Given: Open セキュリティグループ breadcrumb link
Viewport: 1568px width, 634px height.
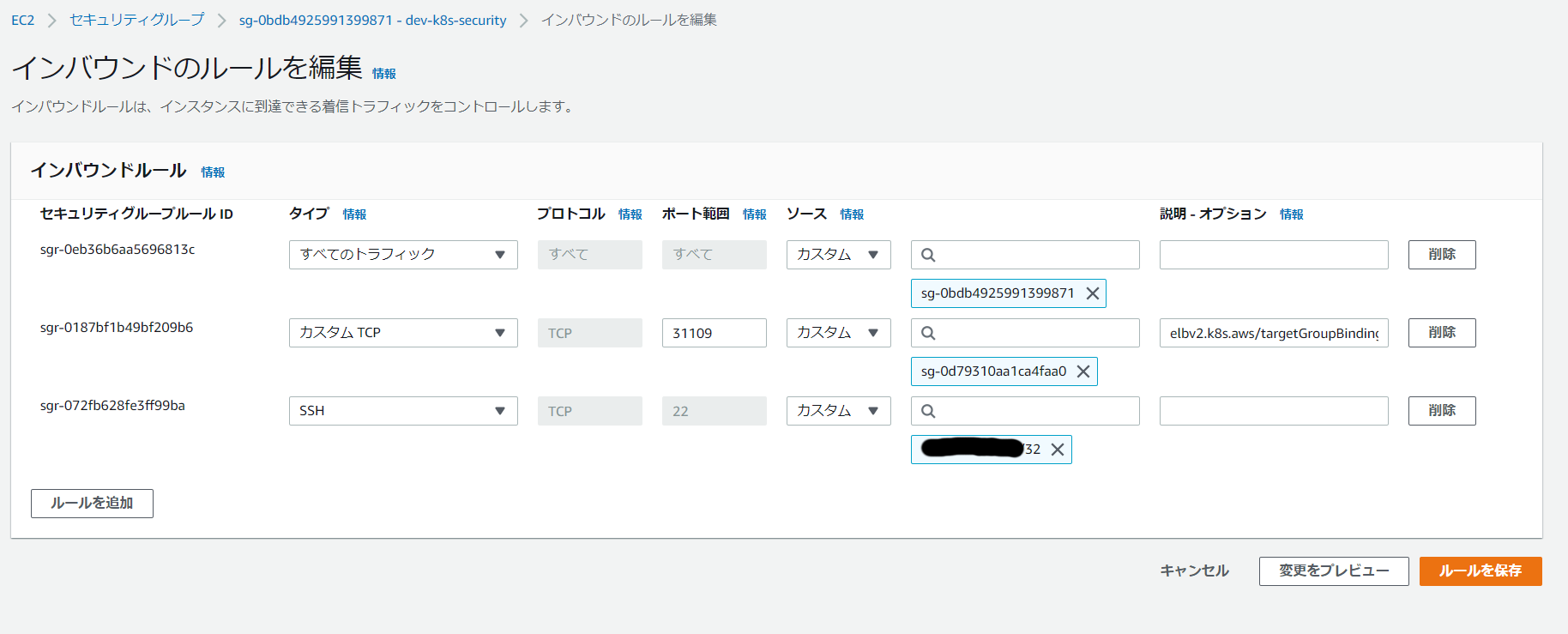Looking at the screenshot, I should pyautogui.click(x=136, y=20).
